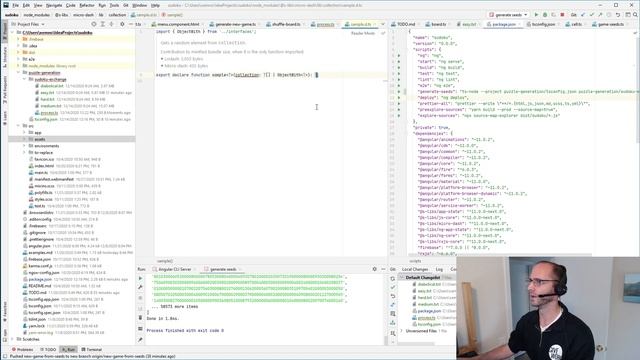The width and height of the screenshot is (640, 360).
Task: Expand the environments folder
Action: tap(24, 146)
